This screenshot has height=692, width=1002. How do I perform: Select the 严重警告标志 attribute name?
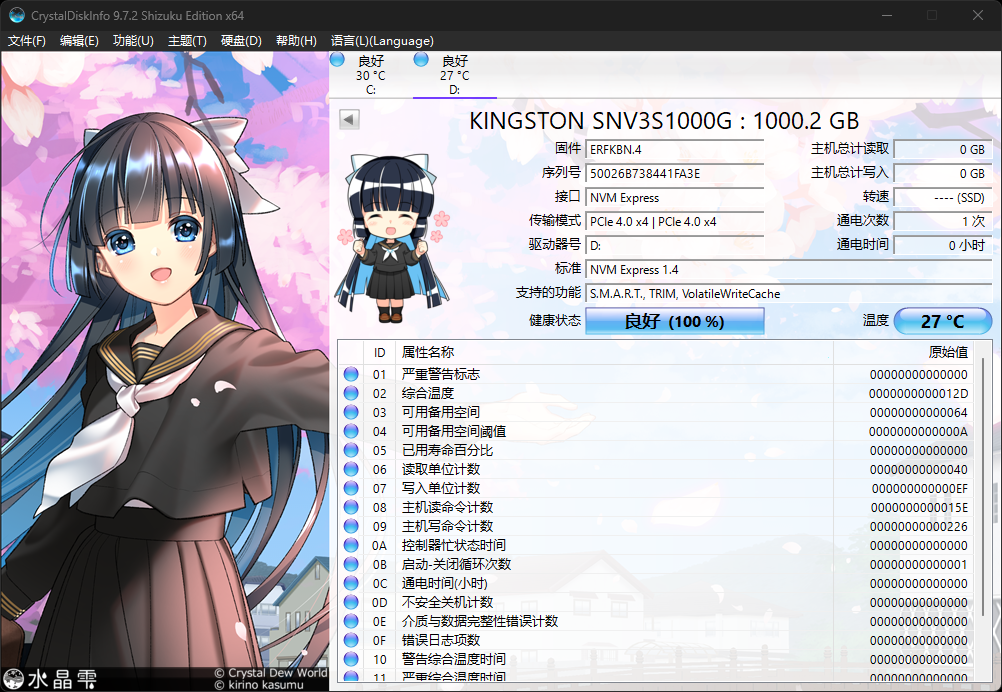coord(440,374)
